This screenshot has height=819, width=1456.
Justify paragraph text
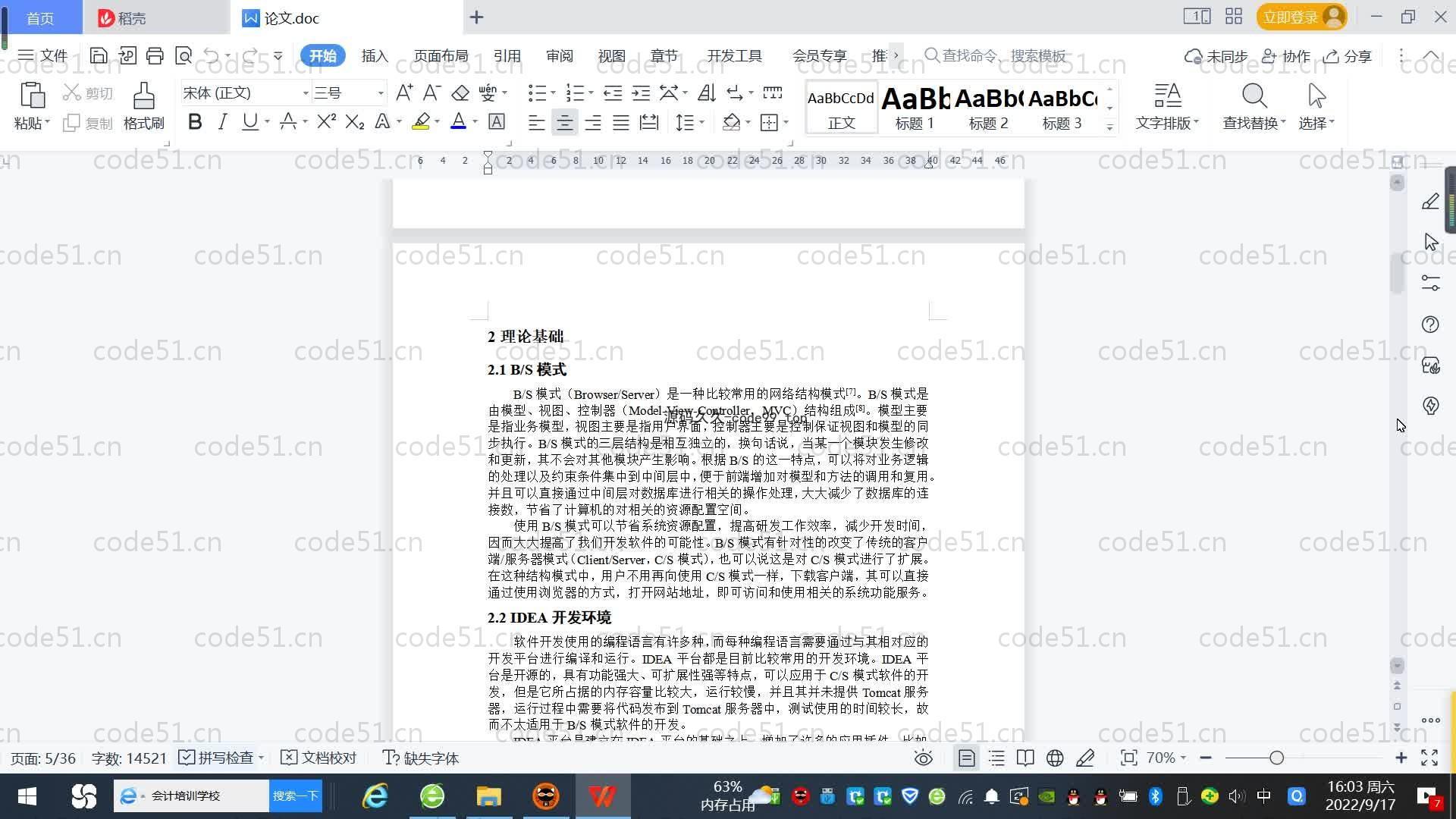tap(620, 122)
